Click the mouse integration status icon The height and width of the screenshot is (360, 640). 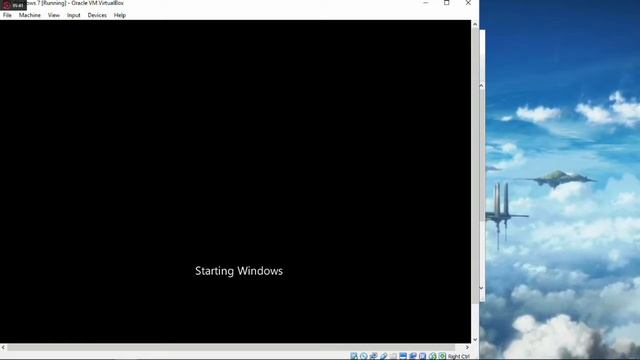tap(432, 356)
